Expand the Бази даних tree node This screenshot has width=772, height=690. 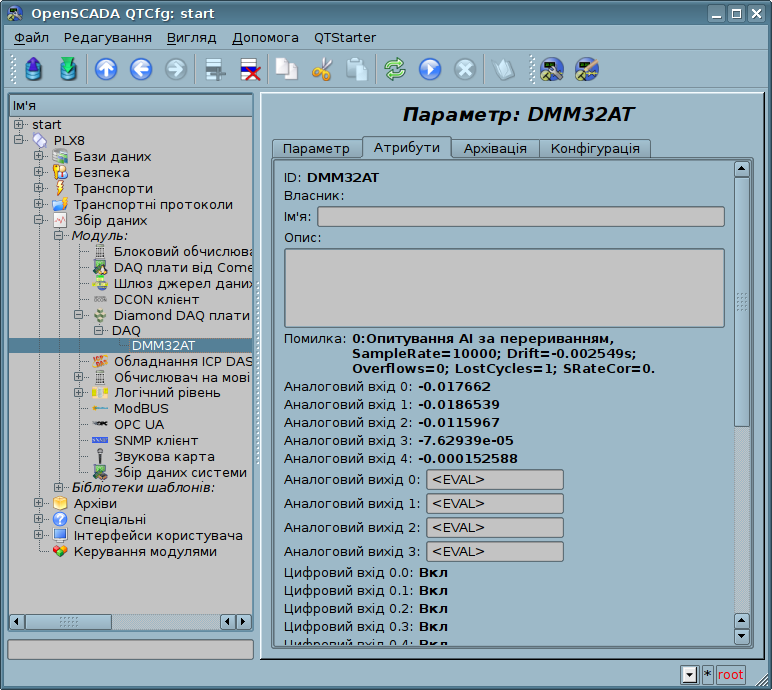[x=39, y=156]
